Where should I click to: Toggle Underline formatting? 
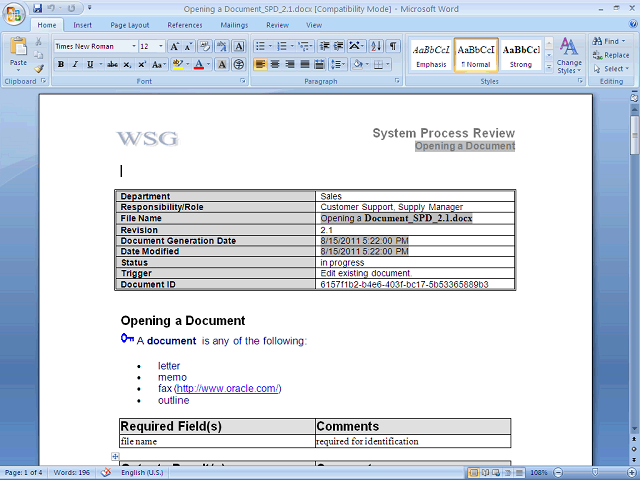90,64
